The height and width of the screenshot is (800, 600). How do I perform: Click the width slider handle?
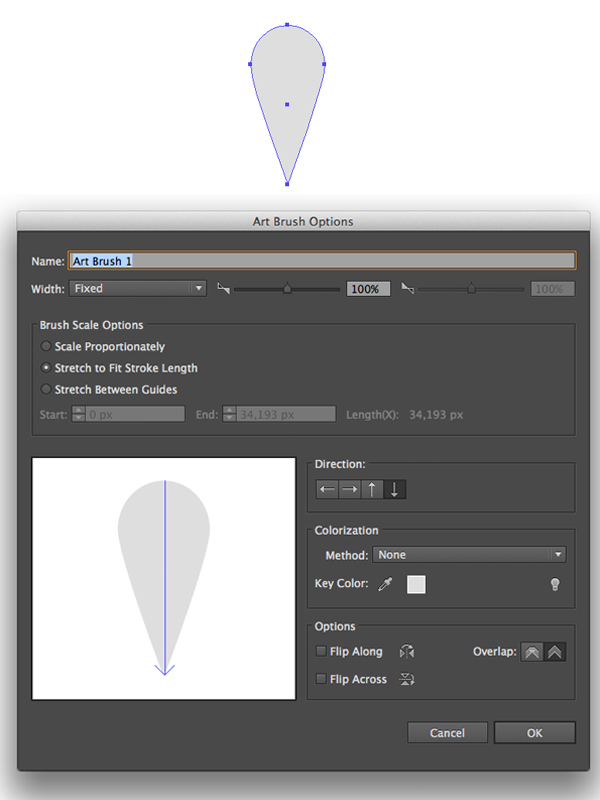pyautogui.click(x=287, y=289)
